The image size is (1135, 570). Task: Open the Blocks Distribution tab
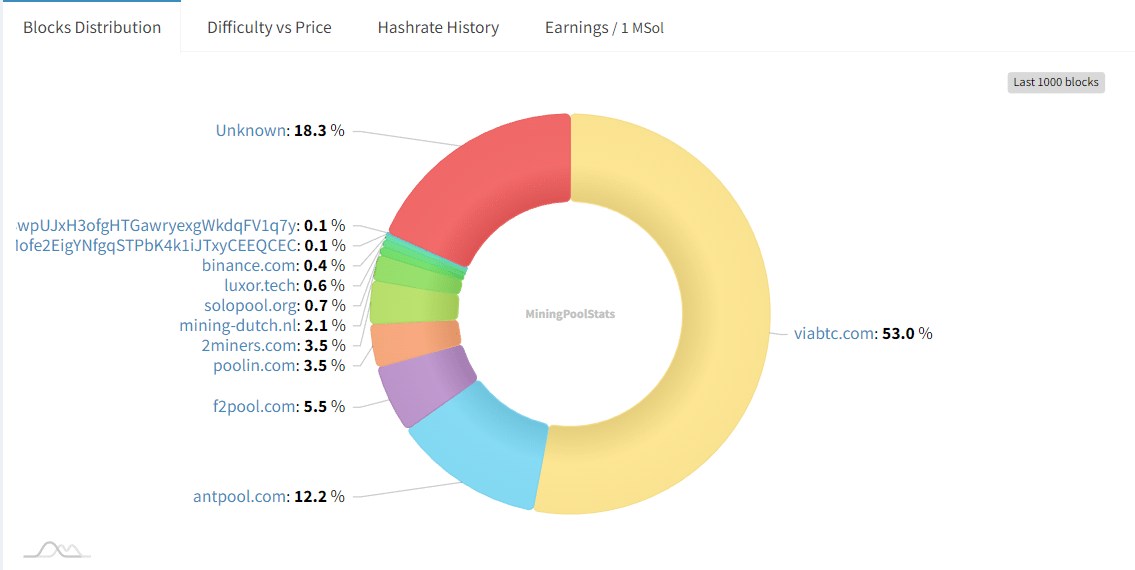click(92, 28)
